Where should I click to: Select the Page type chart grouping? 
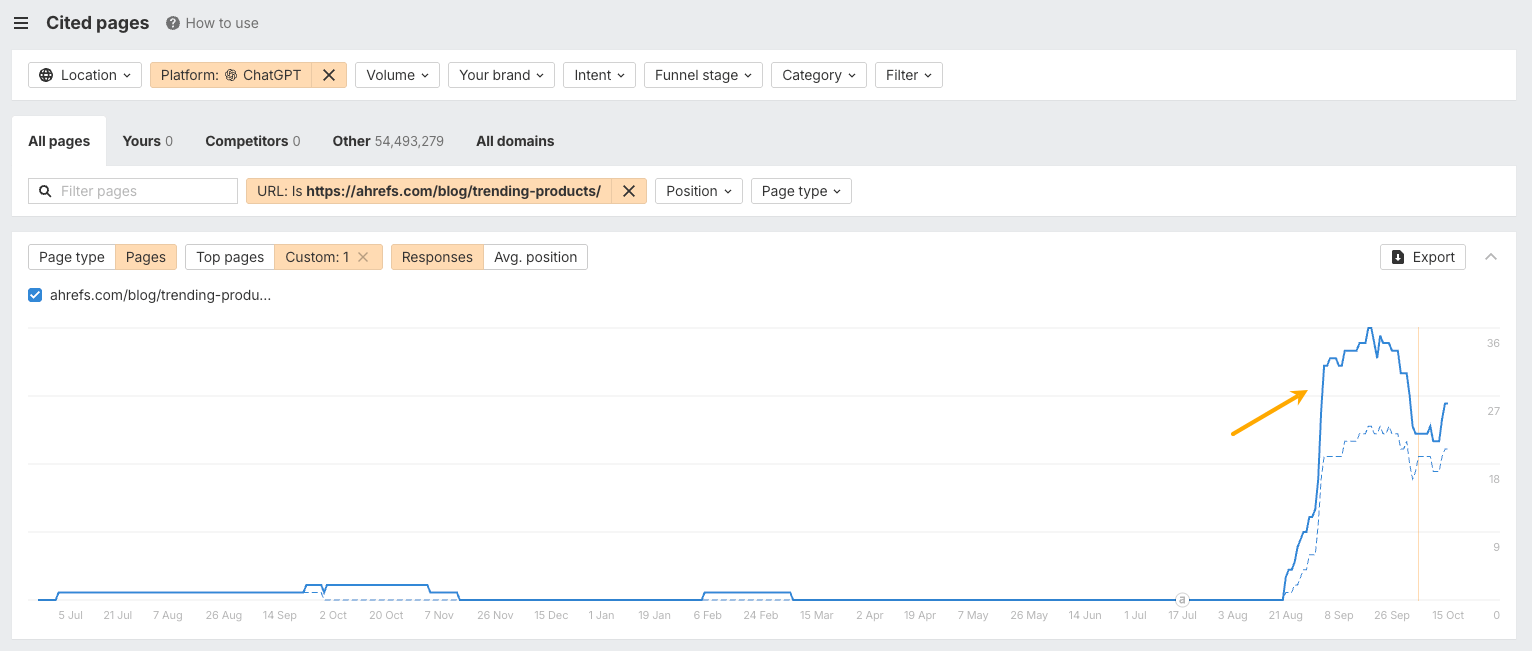point(72,257)
